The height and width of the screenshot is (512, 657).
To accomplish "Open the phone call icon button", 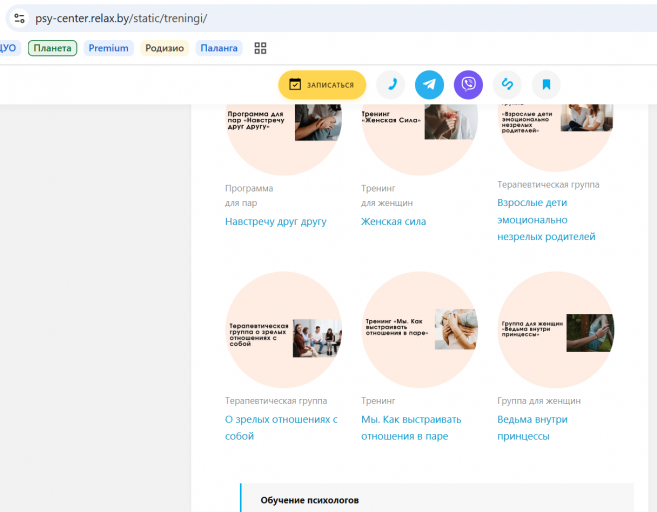I will [x=391, y=85].
